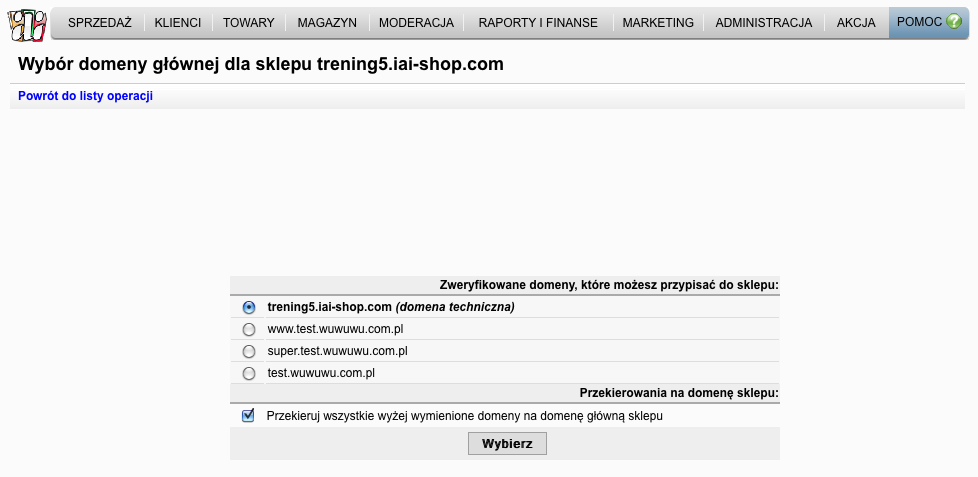978x477 pixels.
Task: Choose the test.wuwuwu.com.pl radio option
Action: (x=249, y=373)
